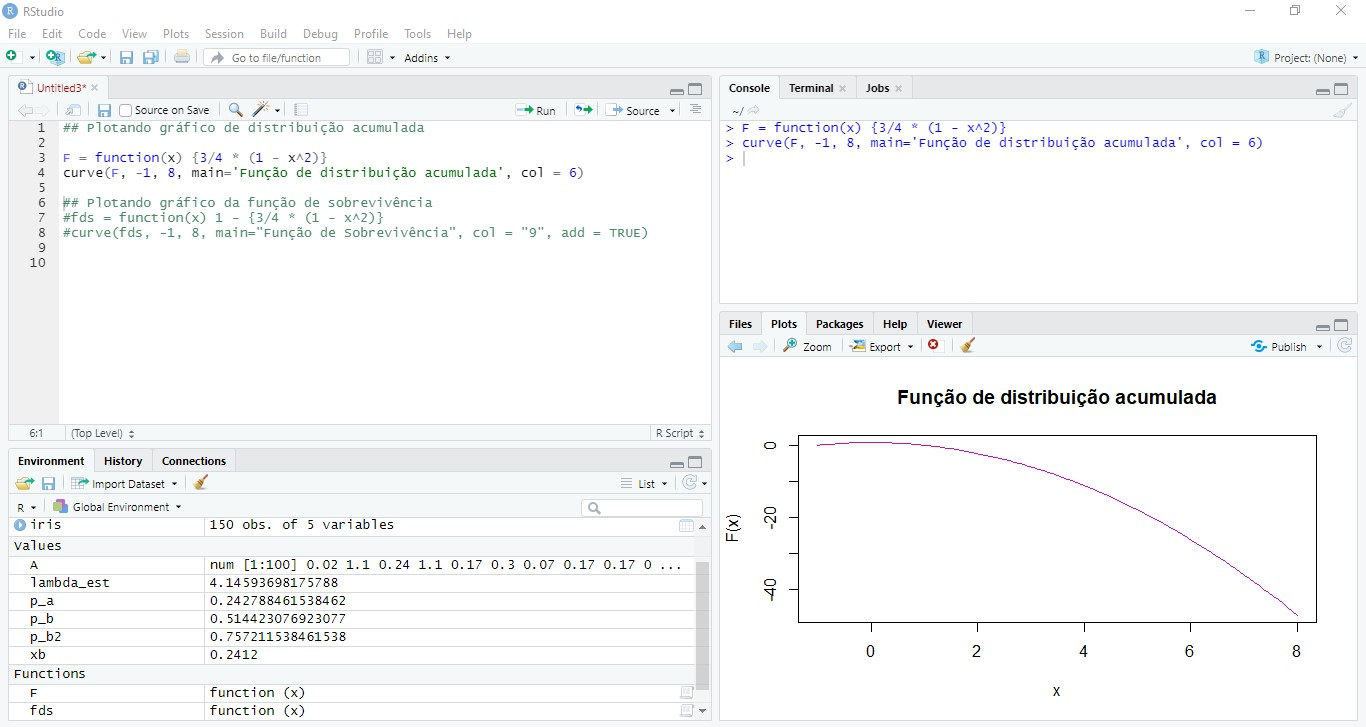Image resolution: width=1366 pixels, height=727 pixels.
Task: Click the Zoom plot icon
Action: point(807,346)
